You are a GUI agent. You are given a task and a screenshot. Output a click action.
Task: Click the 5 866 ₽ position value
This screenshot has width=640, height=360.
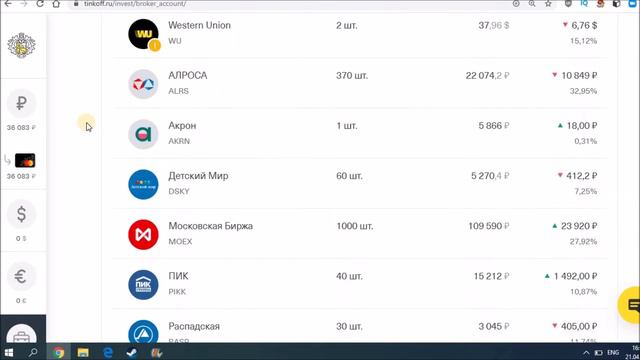coord(494,126)
